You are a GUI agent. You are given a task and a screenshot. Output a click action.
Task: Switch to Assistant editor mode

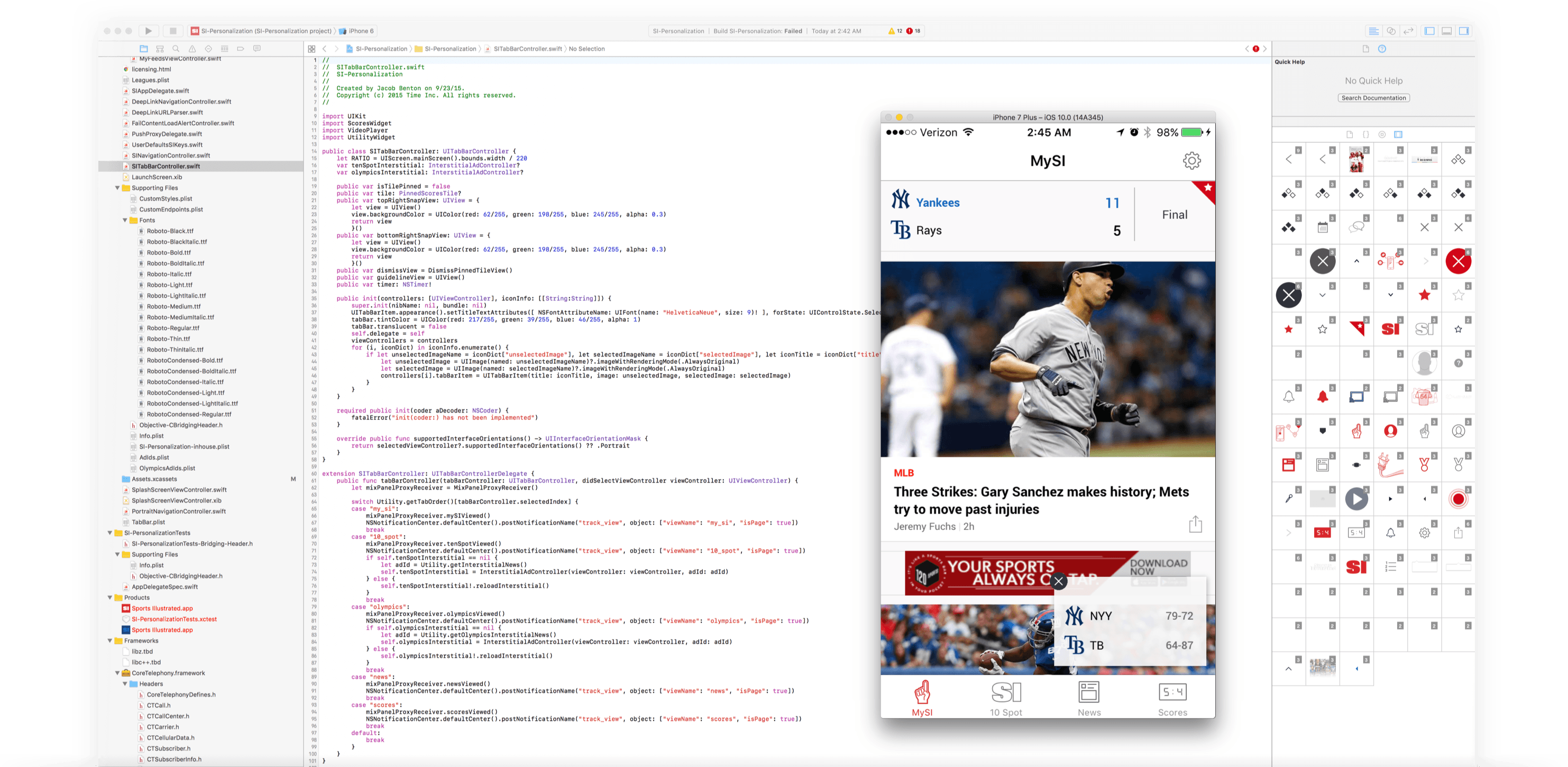[x=1391, y=31]
